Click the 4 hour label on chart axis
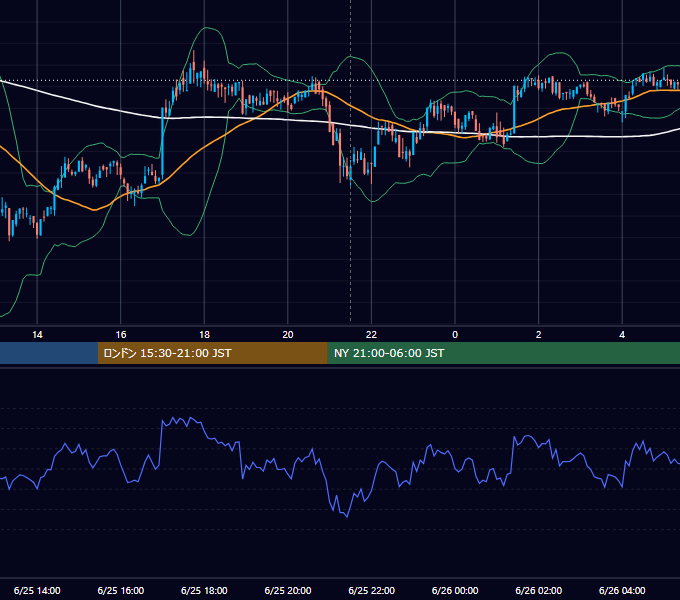Screen dimensions: 680x600 [x=622, y=335]
